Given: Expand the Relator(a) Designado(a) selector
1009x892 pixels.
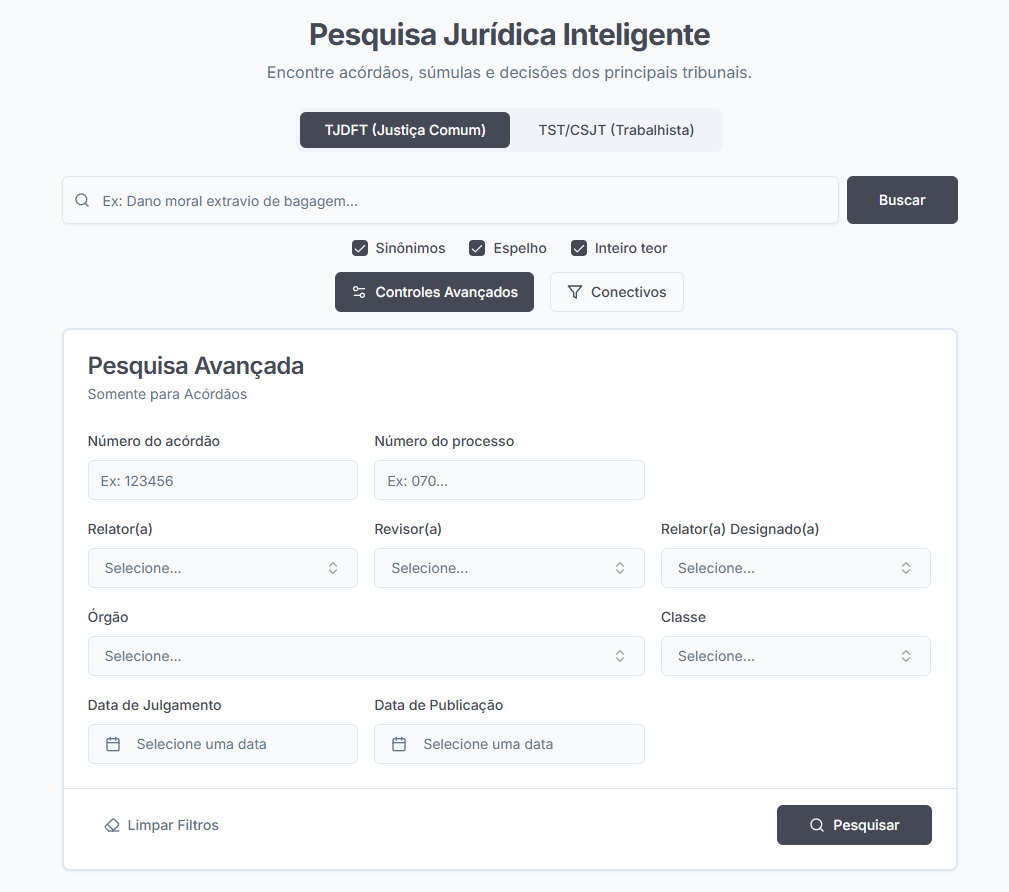Looking at the screenshot, I should click(x=795, y=568).
